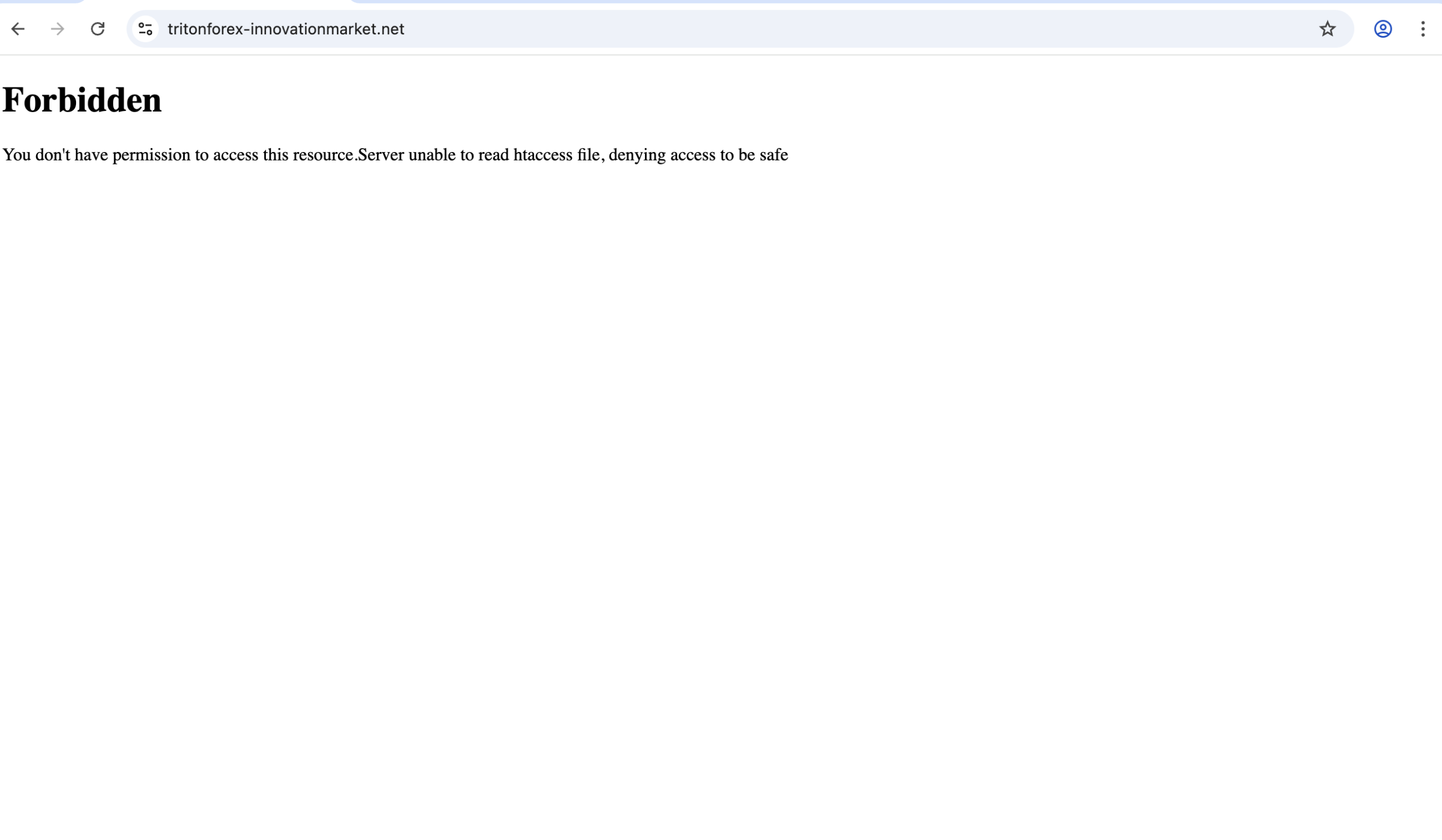Click the words "You don't have permission"
Screen dimensions: 1442x840
[x=96, y=155]
